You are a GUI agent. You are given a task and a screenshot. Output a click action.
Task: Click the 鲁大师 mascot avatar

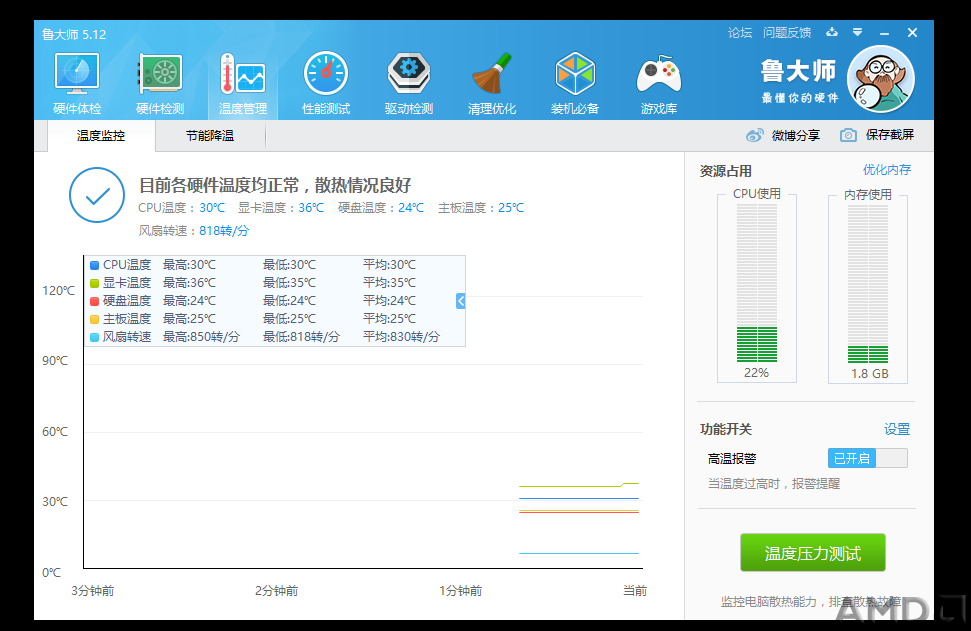coord(881,79)
